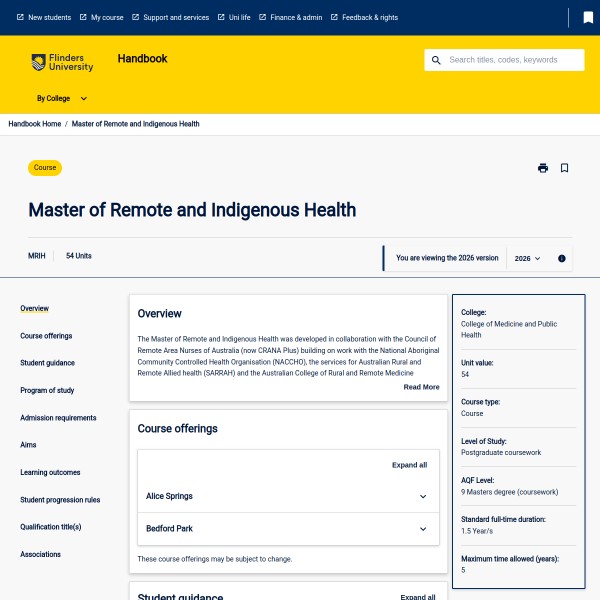Open the 2026 version year dropdown
The image size is (600, 600).
[527, 258]
